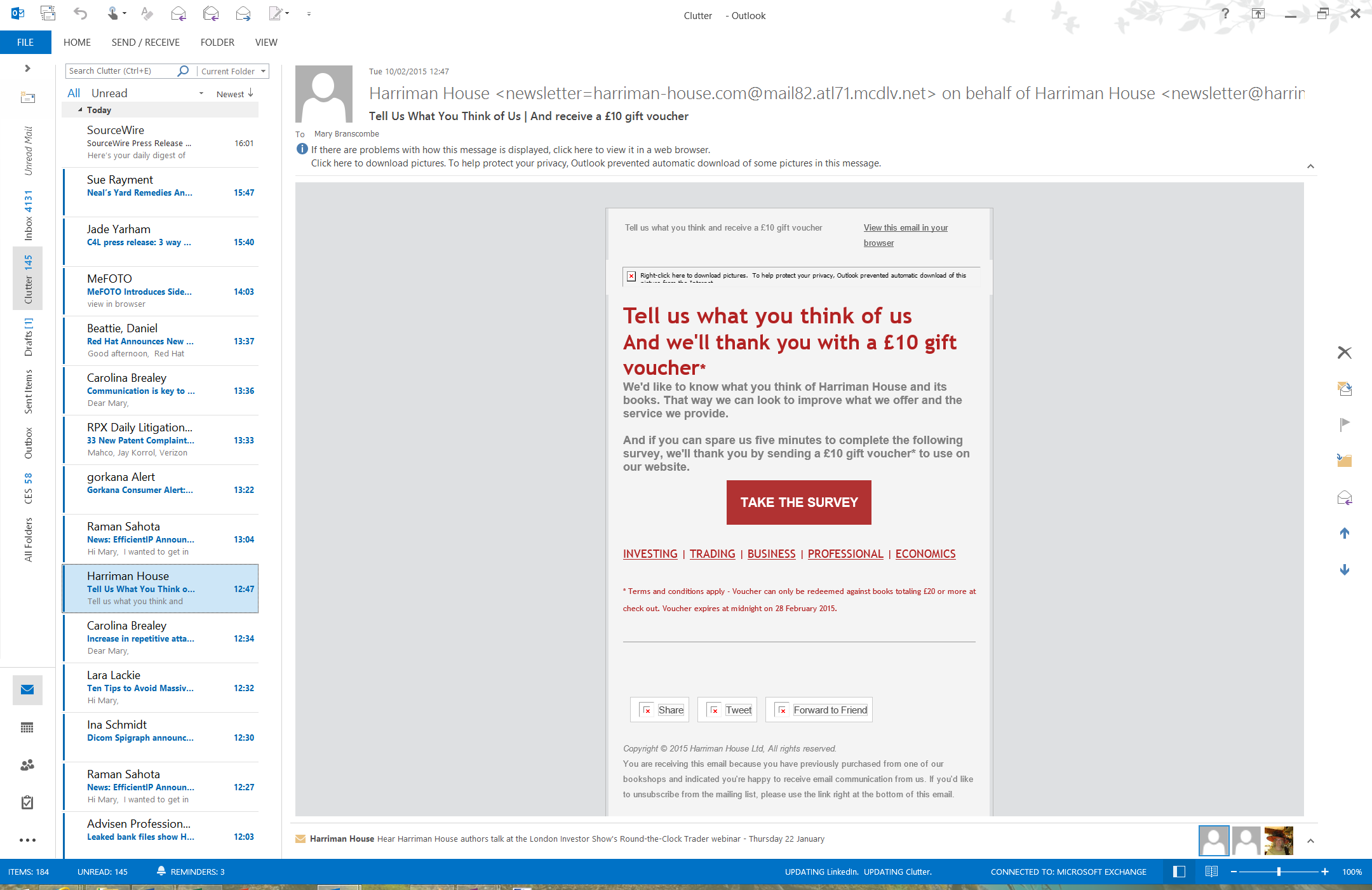The image size is (1372, 890).
Task: Open navigation options three dots
Action: pyautogui.click(x=27, y=840)
